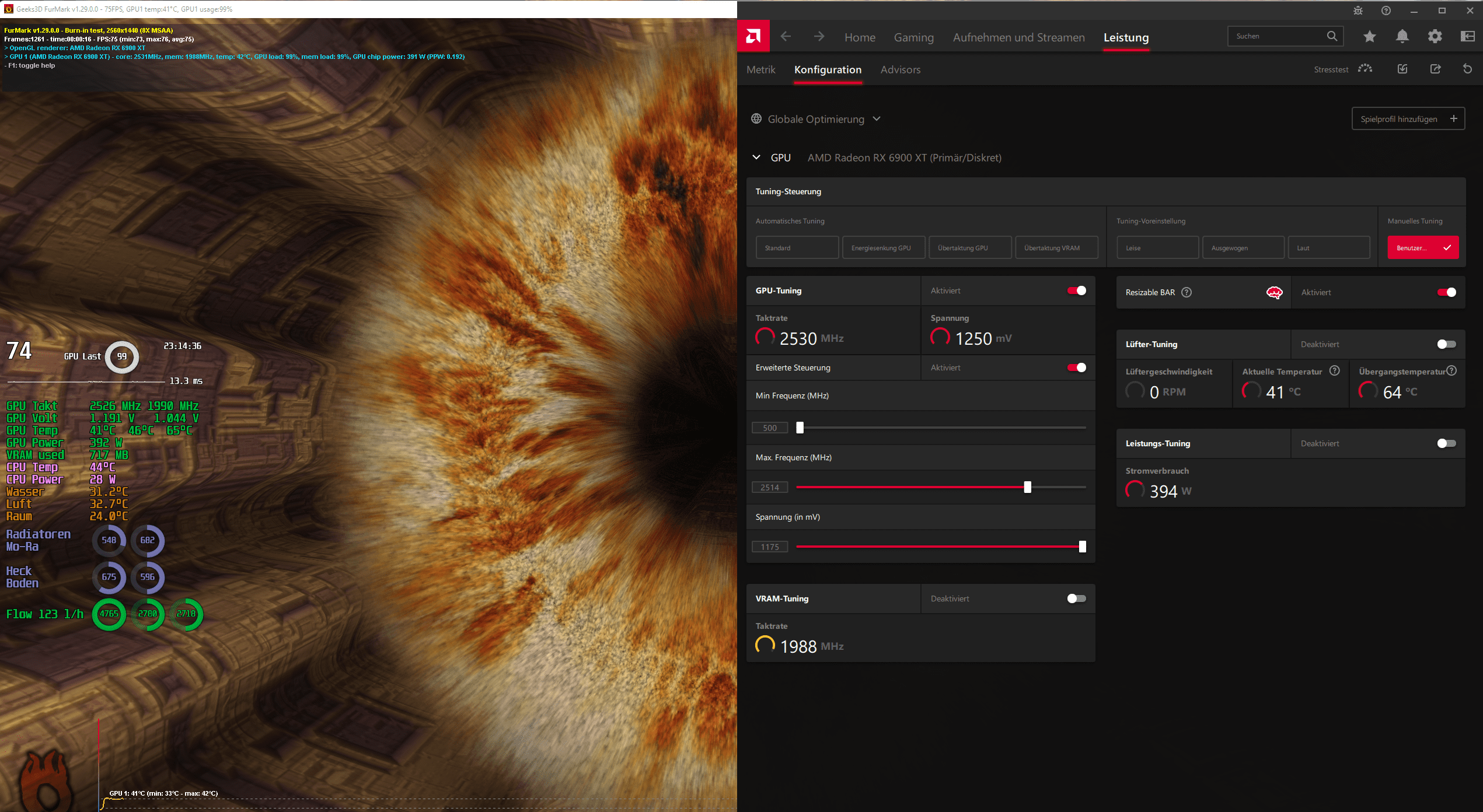Toggle the sidebar panel icon
Viewport: 1483px width, 812px height.
pyautogui.click(x=1468, y=36)
